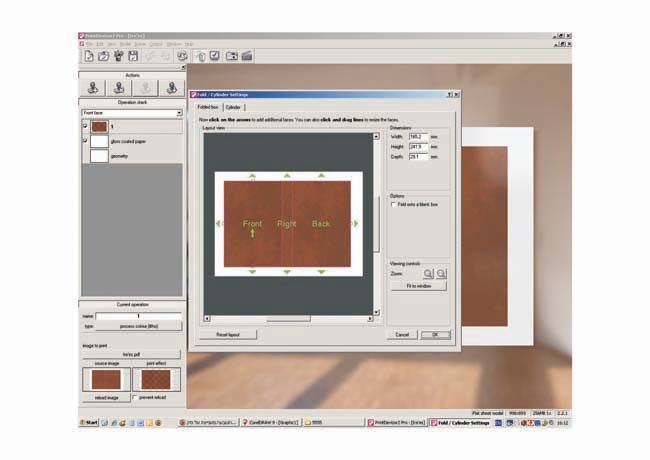Click Cancel in Fold / Cylinder Settings
Screen dimensions: 650x460
click(x=402, y=334)
